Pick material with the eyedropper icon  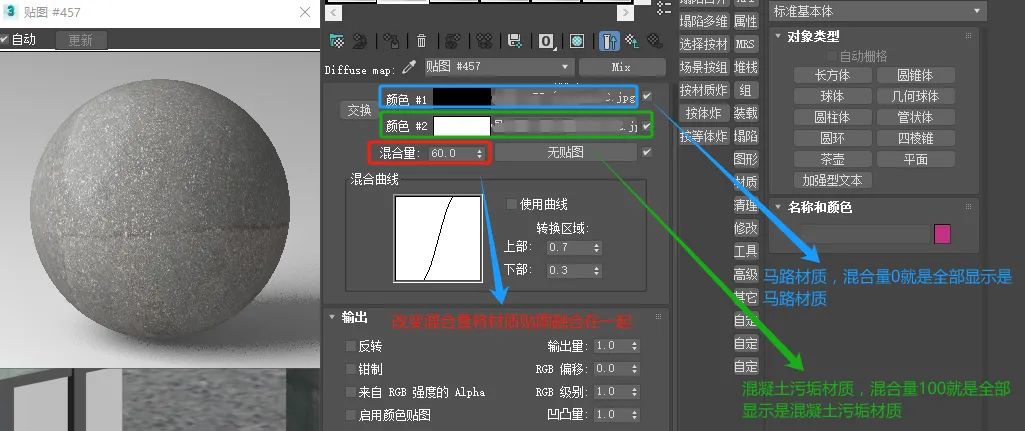409,67
